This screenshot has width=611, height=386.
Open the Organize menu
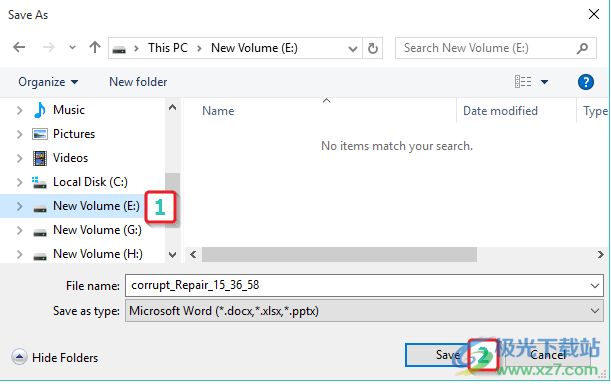[x=48, y=82]
